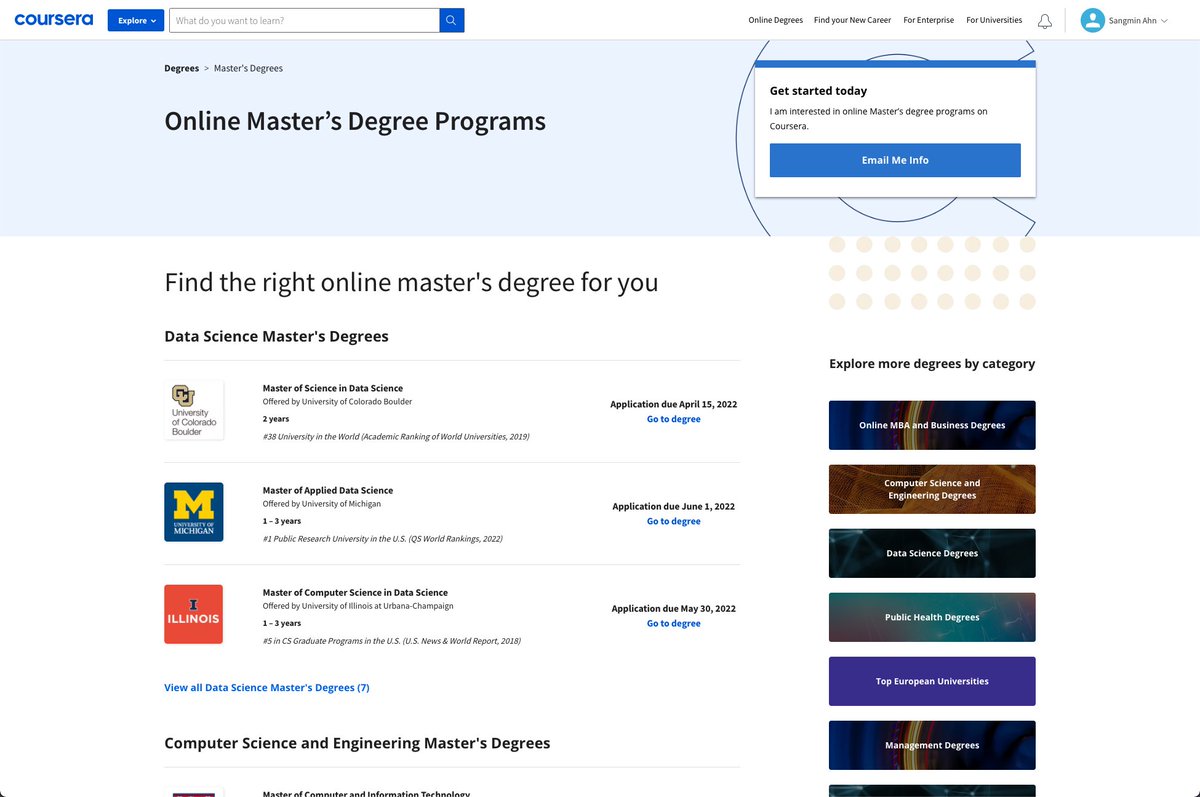The width and height of the screenshot is (1200, 797).
Task: Click 'Data Science Master's Degrees' section heading
Action: [276, 336]
